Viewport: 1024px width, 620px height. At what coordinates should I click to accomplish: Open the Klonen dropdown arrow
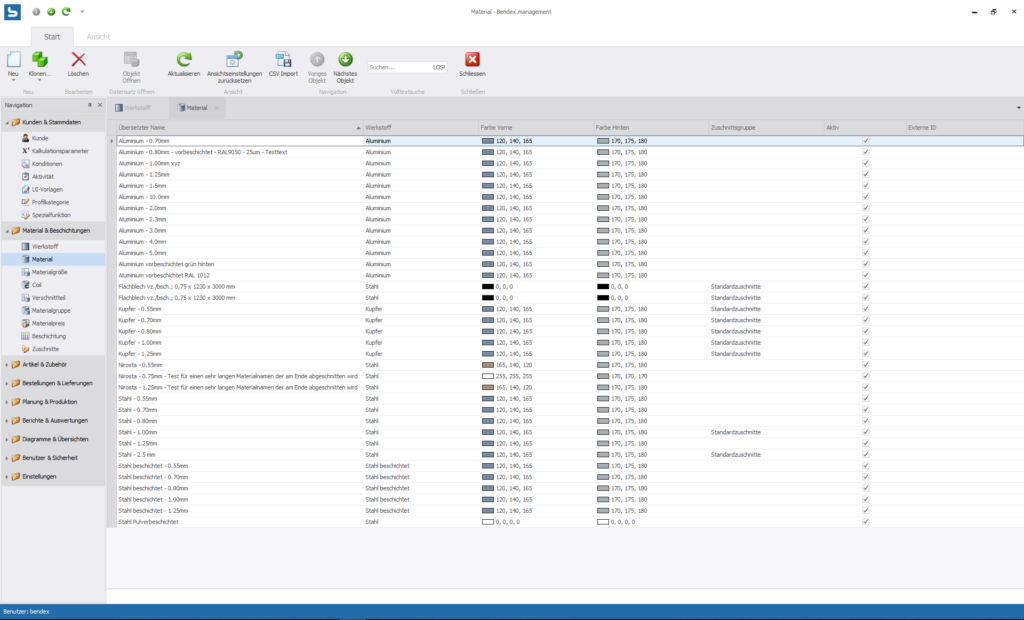[x=40, y=81]
